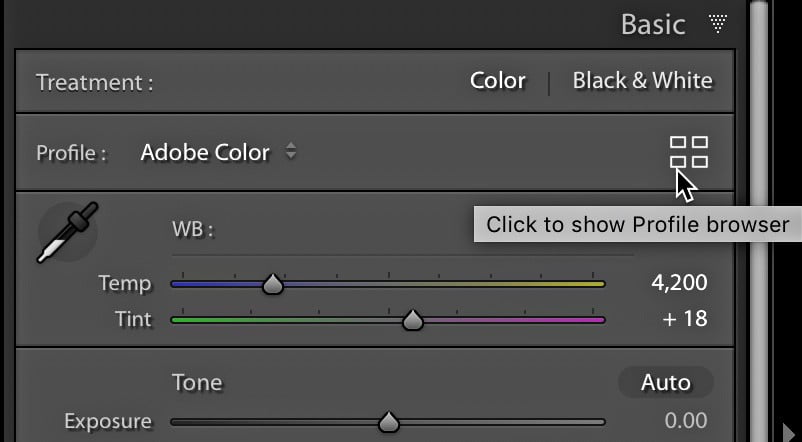Click the profile dropdown arrows
802x442 pixels.
(291, 152)
